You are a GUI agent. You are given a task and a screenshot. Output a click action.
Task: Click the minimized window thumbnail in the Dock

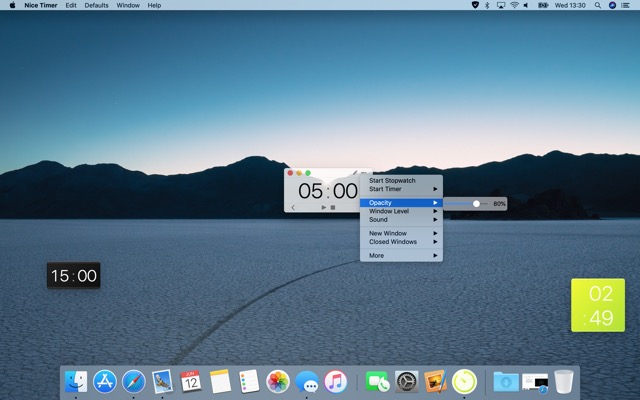coord(535,382)
